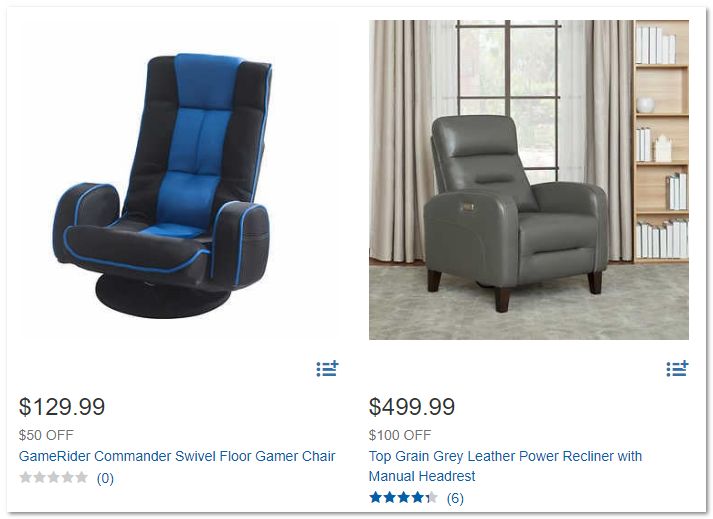Screen dimensions: 713x519
Task: Select the first blue star under the recliner
Action: coord(376,497)
